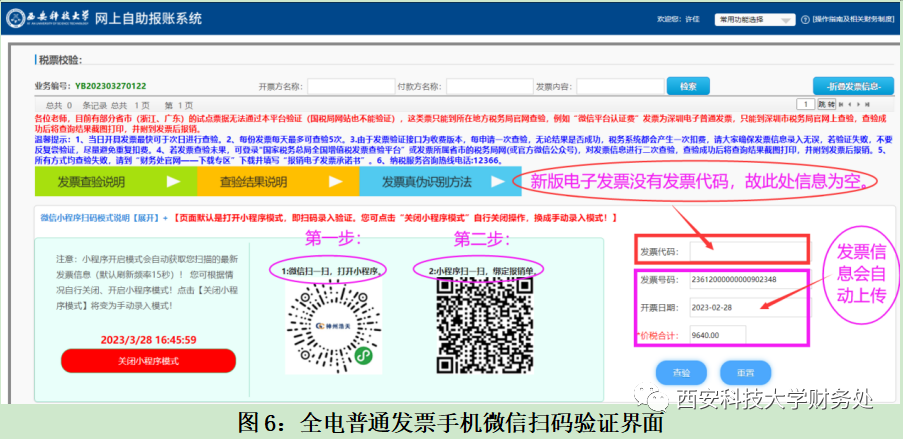Focus the 付款方名称 input field
This screenshot has width=903, height=439.
coord(490,86)
